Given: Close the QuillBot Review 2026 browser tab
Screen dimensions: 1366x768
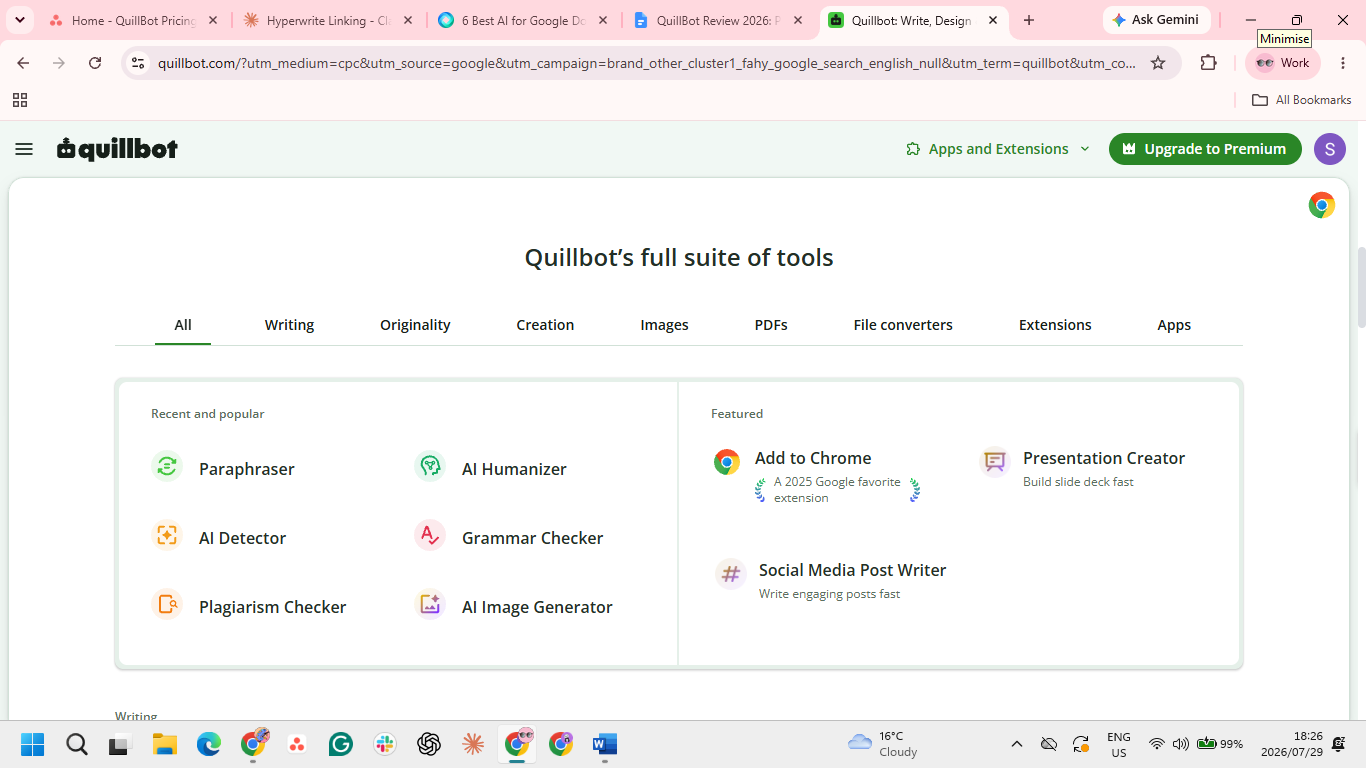Looking at the screenshot, I should (x=797, y=20).
